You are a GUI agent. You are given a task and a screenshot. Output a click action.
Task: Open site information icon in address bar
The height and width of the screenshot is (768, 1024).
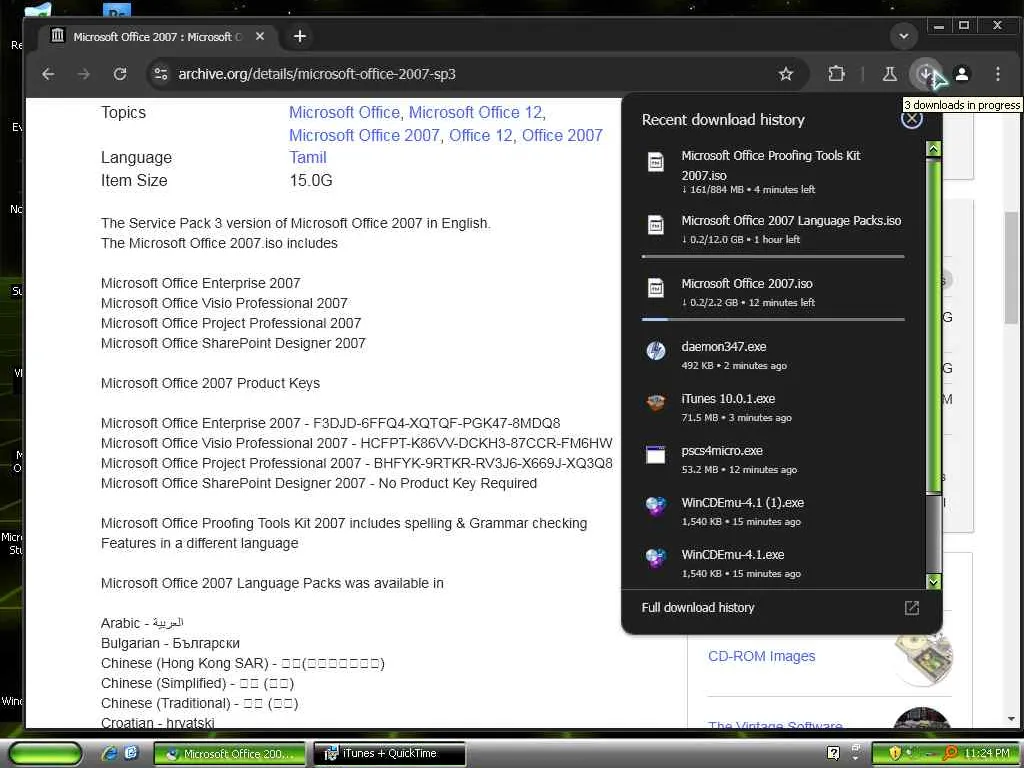(161, 74)
